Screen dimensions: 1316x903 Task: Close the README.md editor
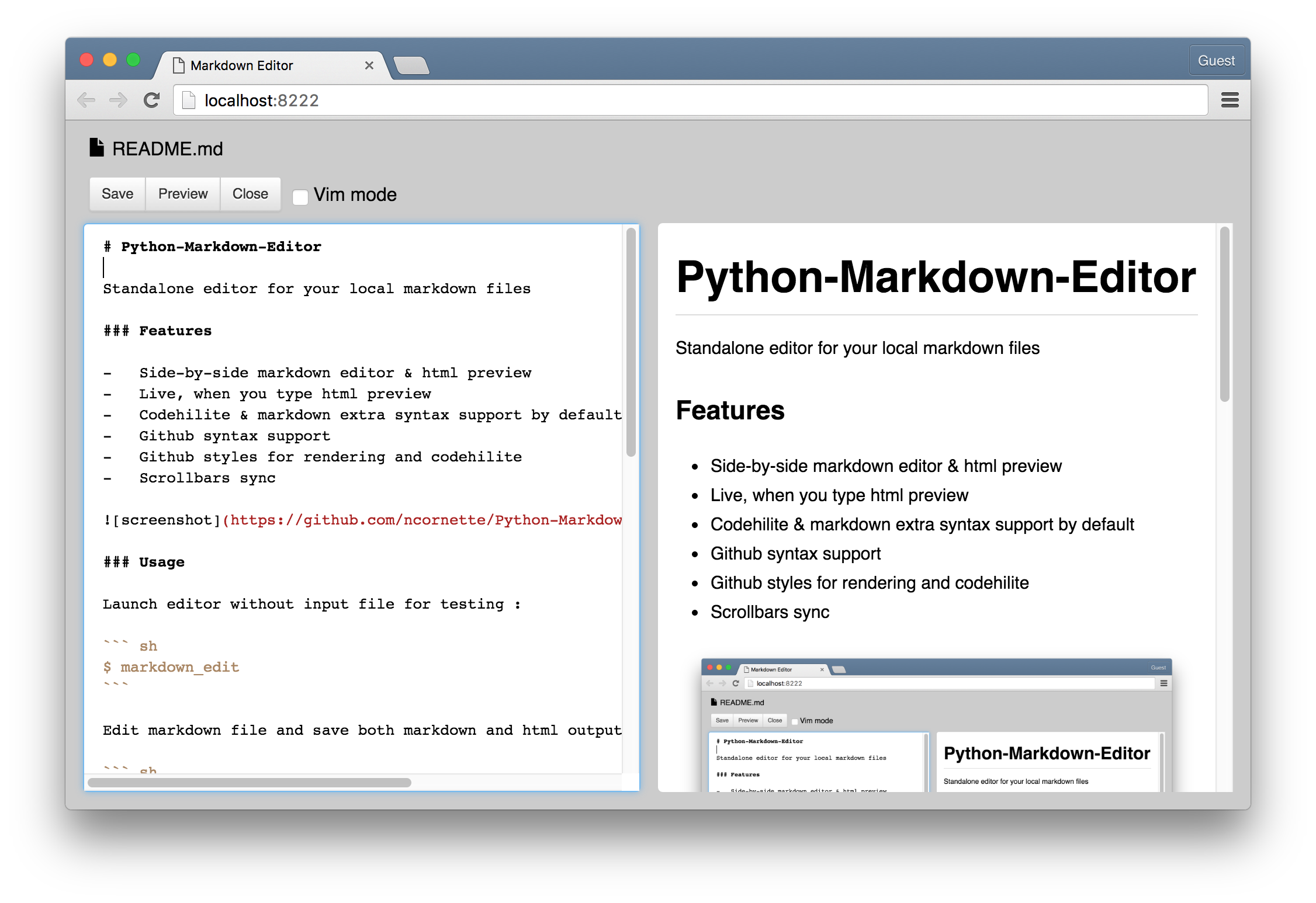[250, 193]
